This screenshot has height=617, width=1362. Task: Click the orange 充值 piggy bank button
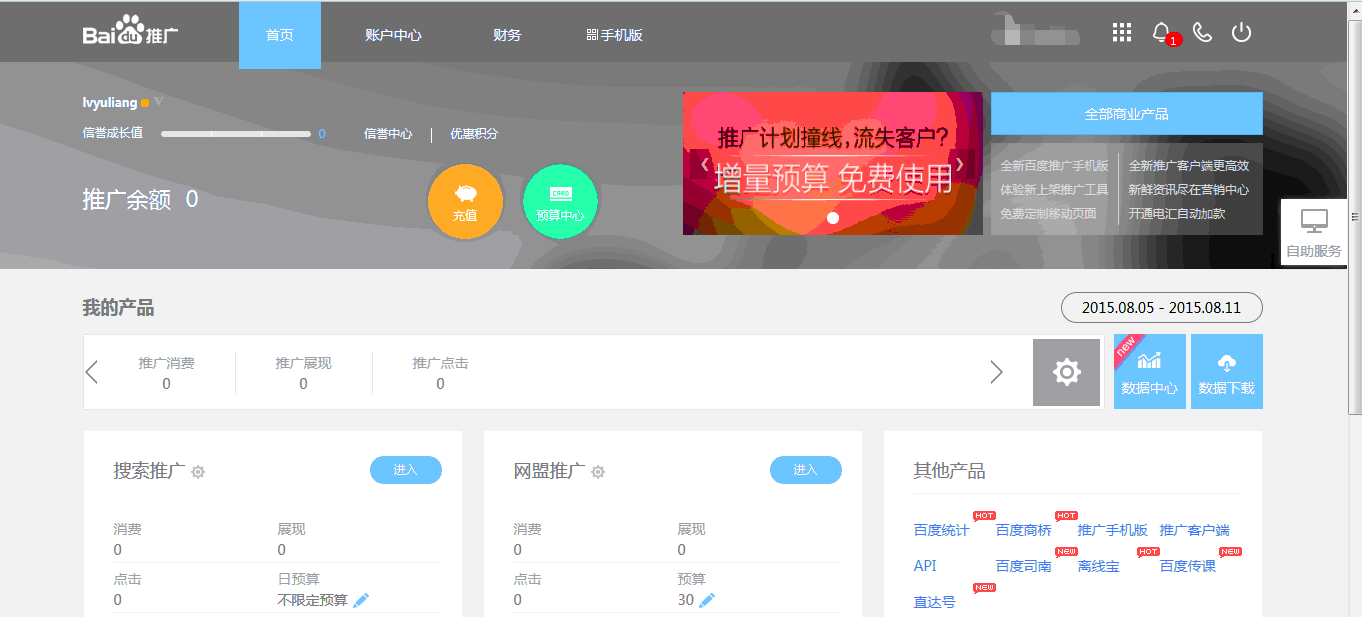click(x=465, y=202)
